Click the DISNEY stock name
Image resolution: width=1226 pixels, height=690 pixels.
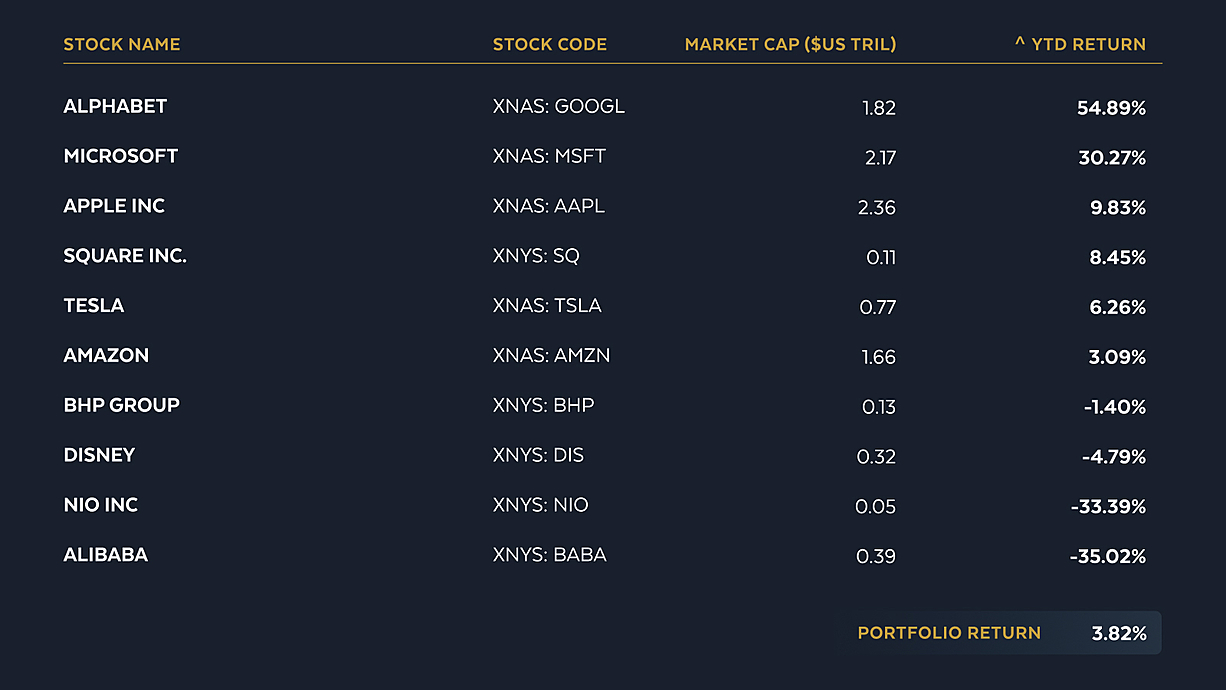[x=99, y=456]
